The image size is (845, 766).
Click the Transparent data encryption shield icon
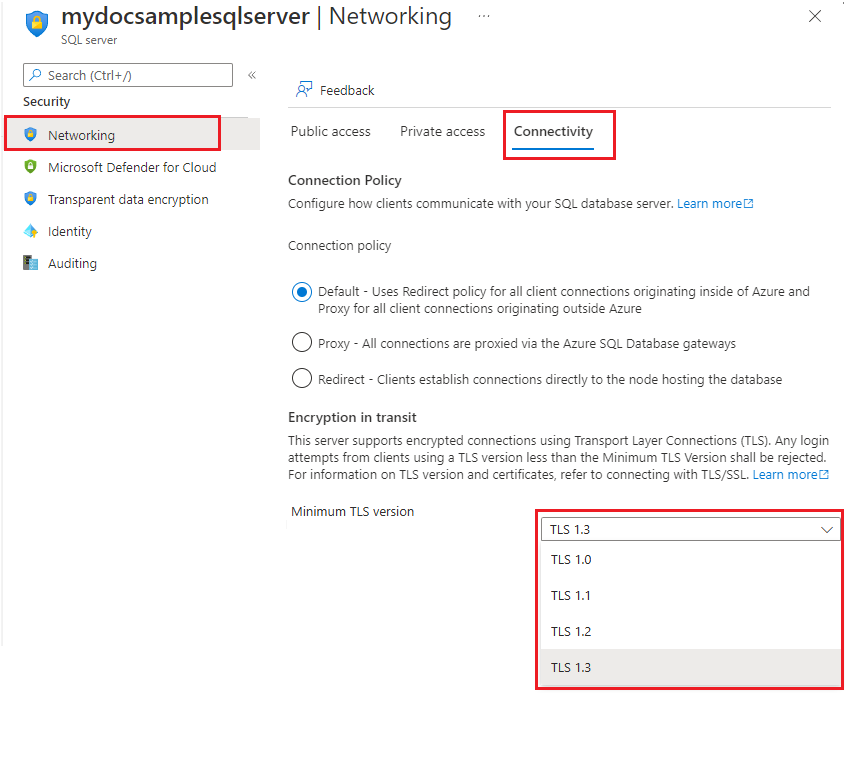click(31, 199)
